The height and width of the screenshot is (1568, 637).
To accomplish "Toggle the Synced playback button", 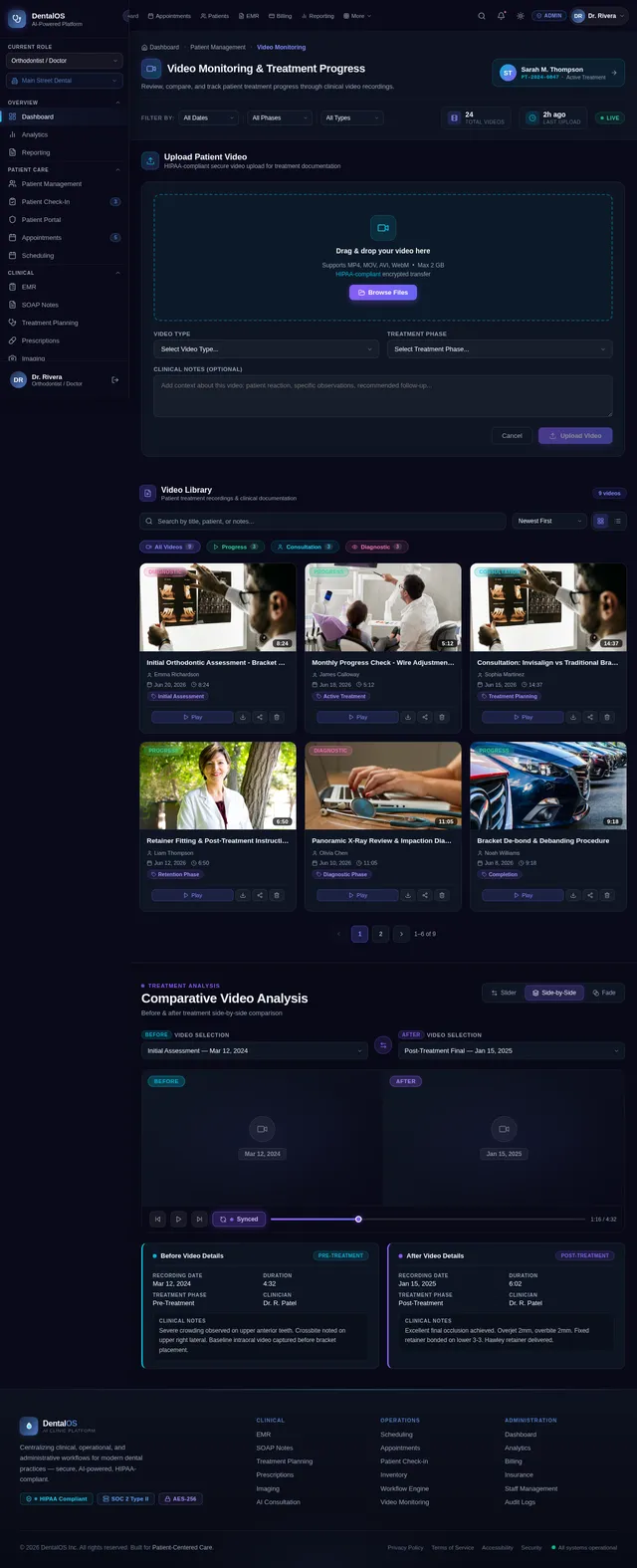I will coord(239,1219).
